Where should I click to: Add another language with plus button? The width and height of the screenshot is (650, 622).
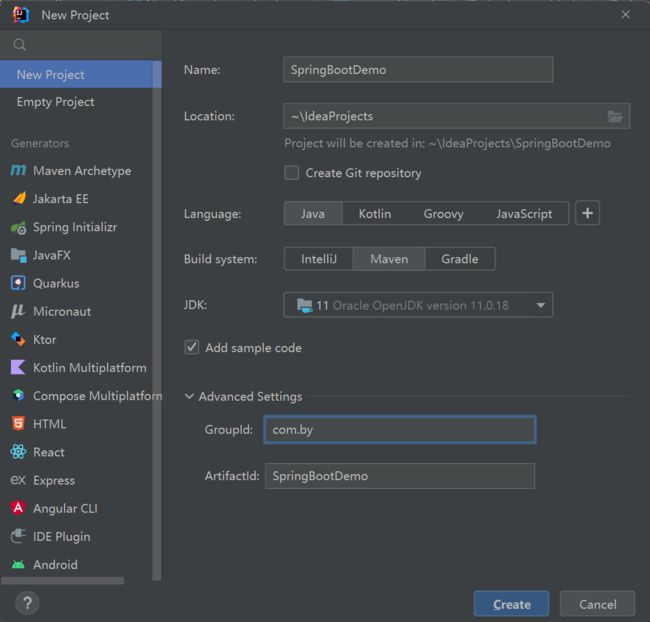point(587,213)
